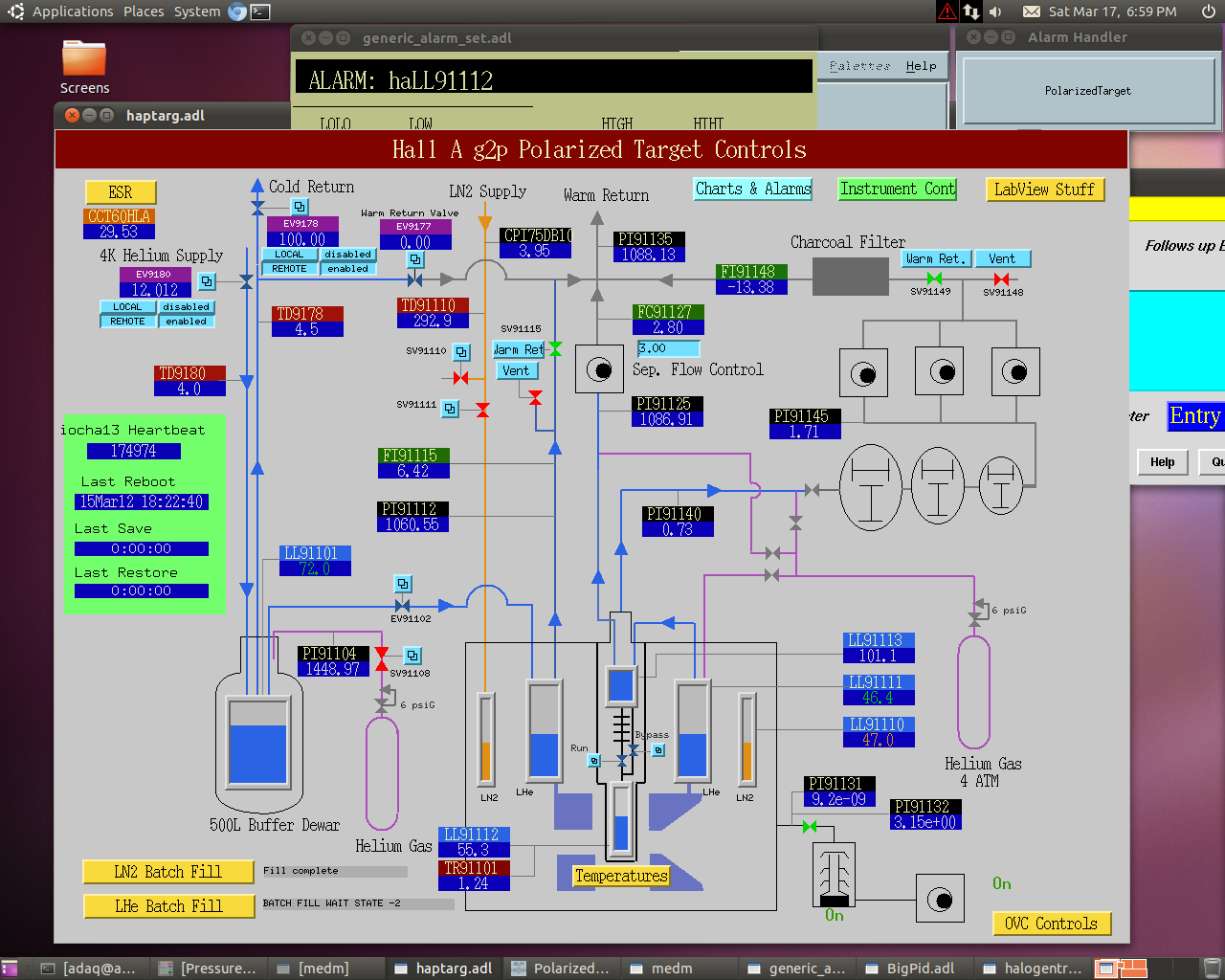Select LOCAL mode for EV9180
Image resolution: width=1225 pixels, height=980 pixels.
128,307
